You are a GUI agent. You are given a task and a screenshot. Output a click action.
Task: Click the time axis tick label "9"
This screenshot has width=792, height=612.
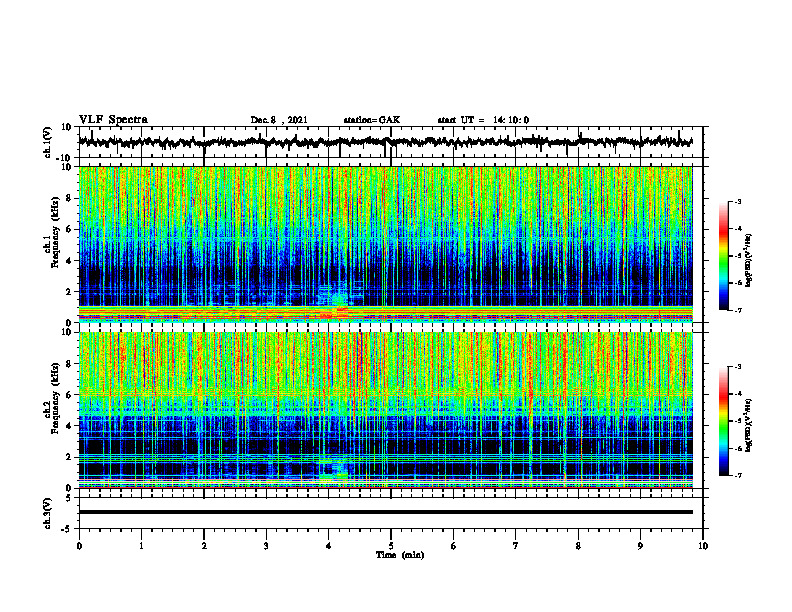pyautogui.click(x=640, y=546)
